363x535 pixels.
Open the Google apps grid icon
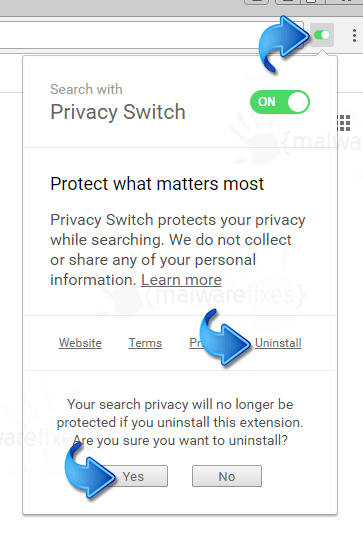tap(344, 123)
